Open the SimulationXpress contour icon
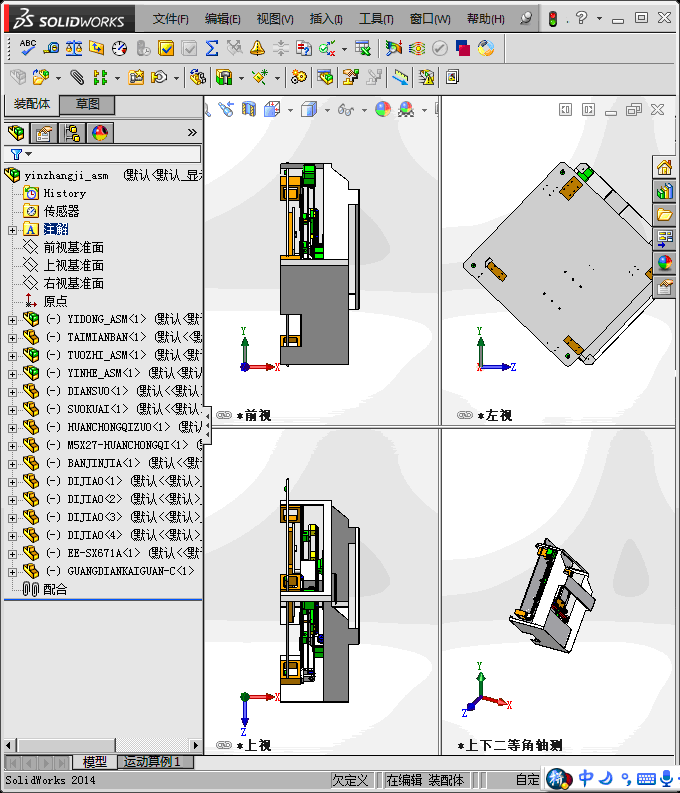The width and height of the screenshot is (680, 793). tap(417, 48)
